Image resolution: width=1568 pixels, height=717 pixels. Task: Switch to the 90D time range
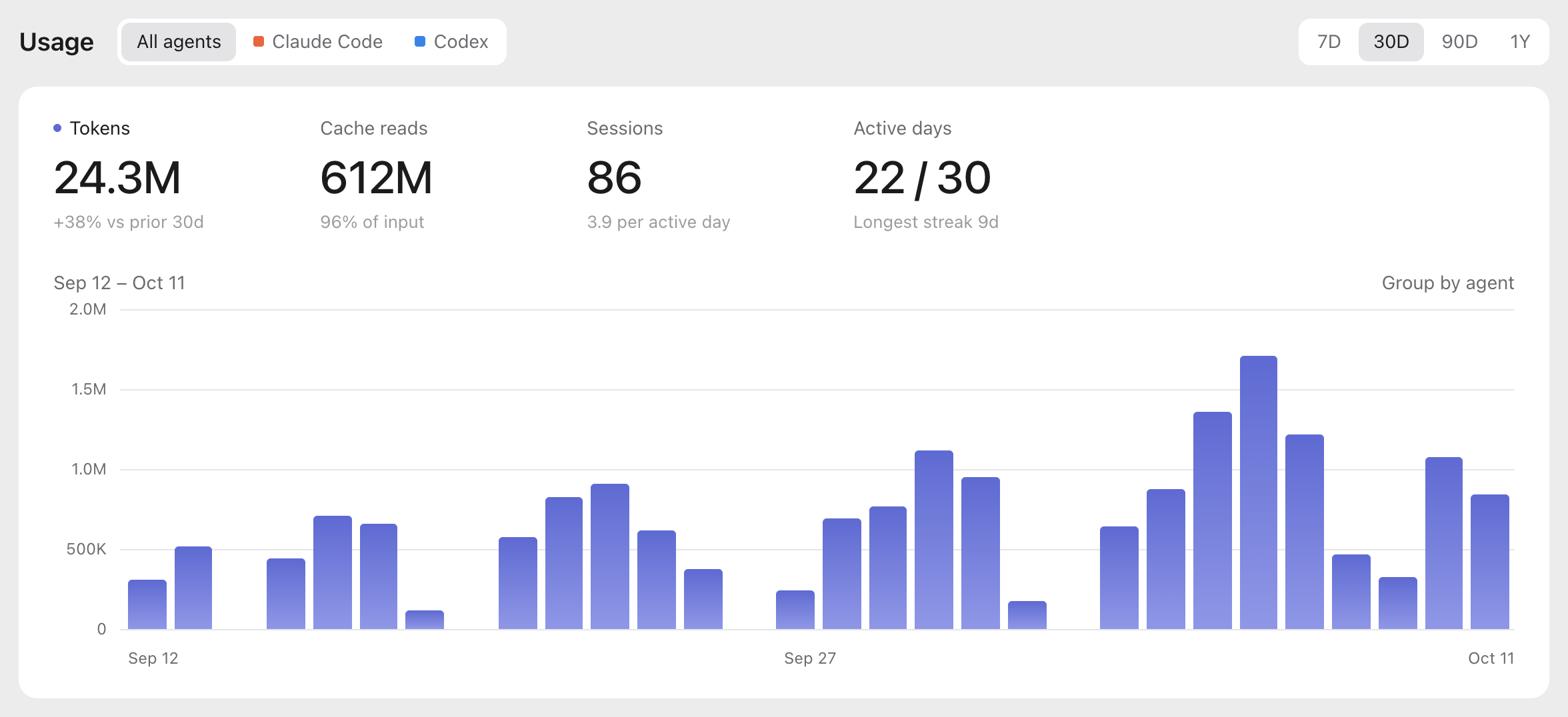1459,42
